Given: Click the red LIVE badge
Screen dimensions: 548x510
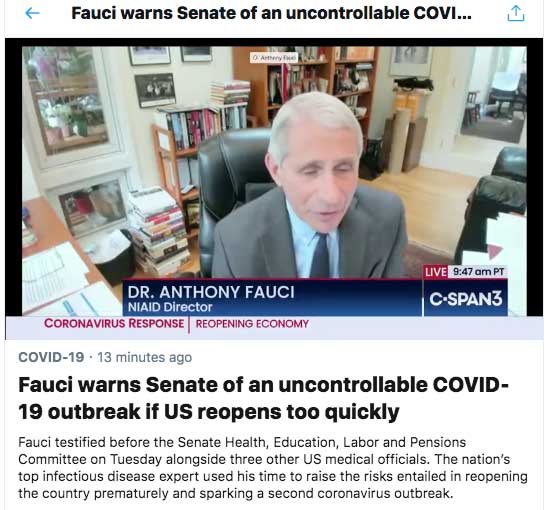Looking at the screenshot, I should [435, 272].
